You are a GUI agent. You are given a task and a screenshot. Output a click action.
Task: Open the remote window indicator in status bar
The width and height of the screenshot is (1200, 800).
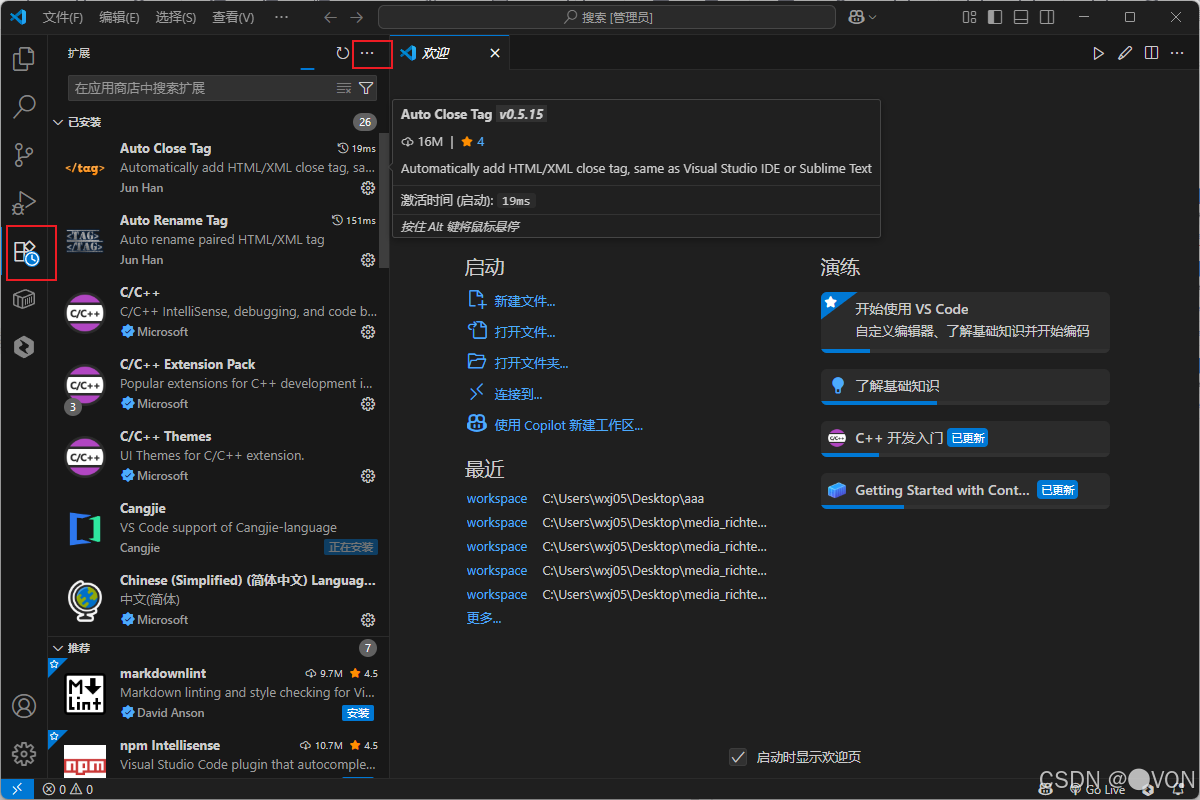click(17, 789)
